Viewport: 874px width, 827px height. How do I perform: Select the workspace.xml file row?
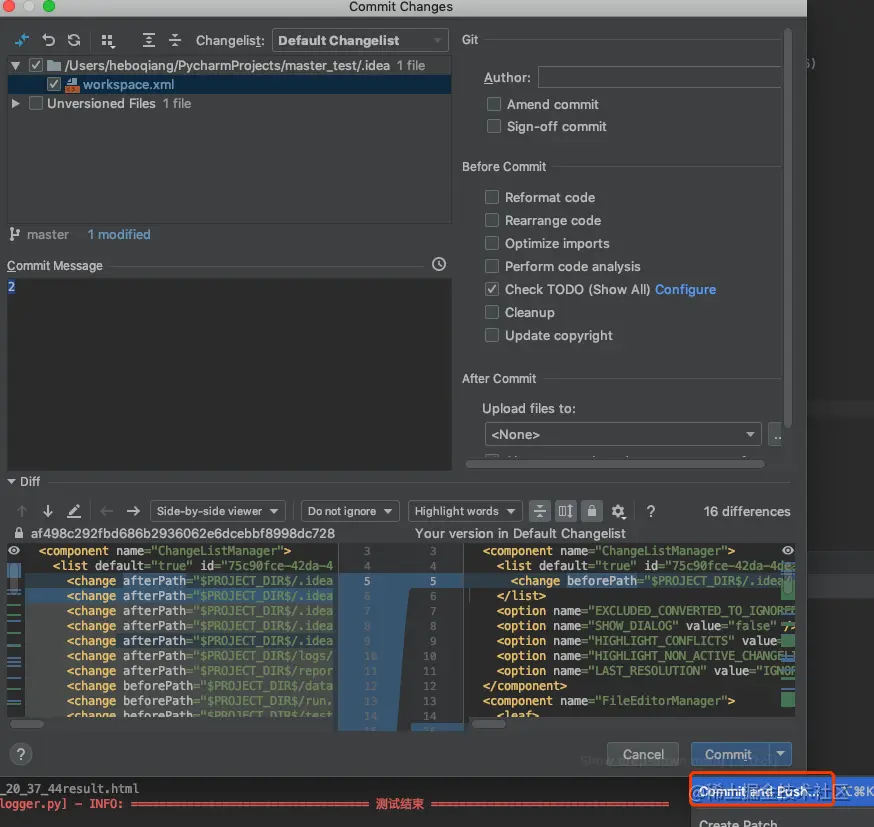tap(229, 85)
